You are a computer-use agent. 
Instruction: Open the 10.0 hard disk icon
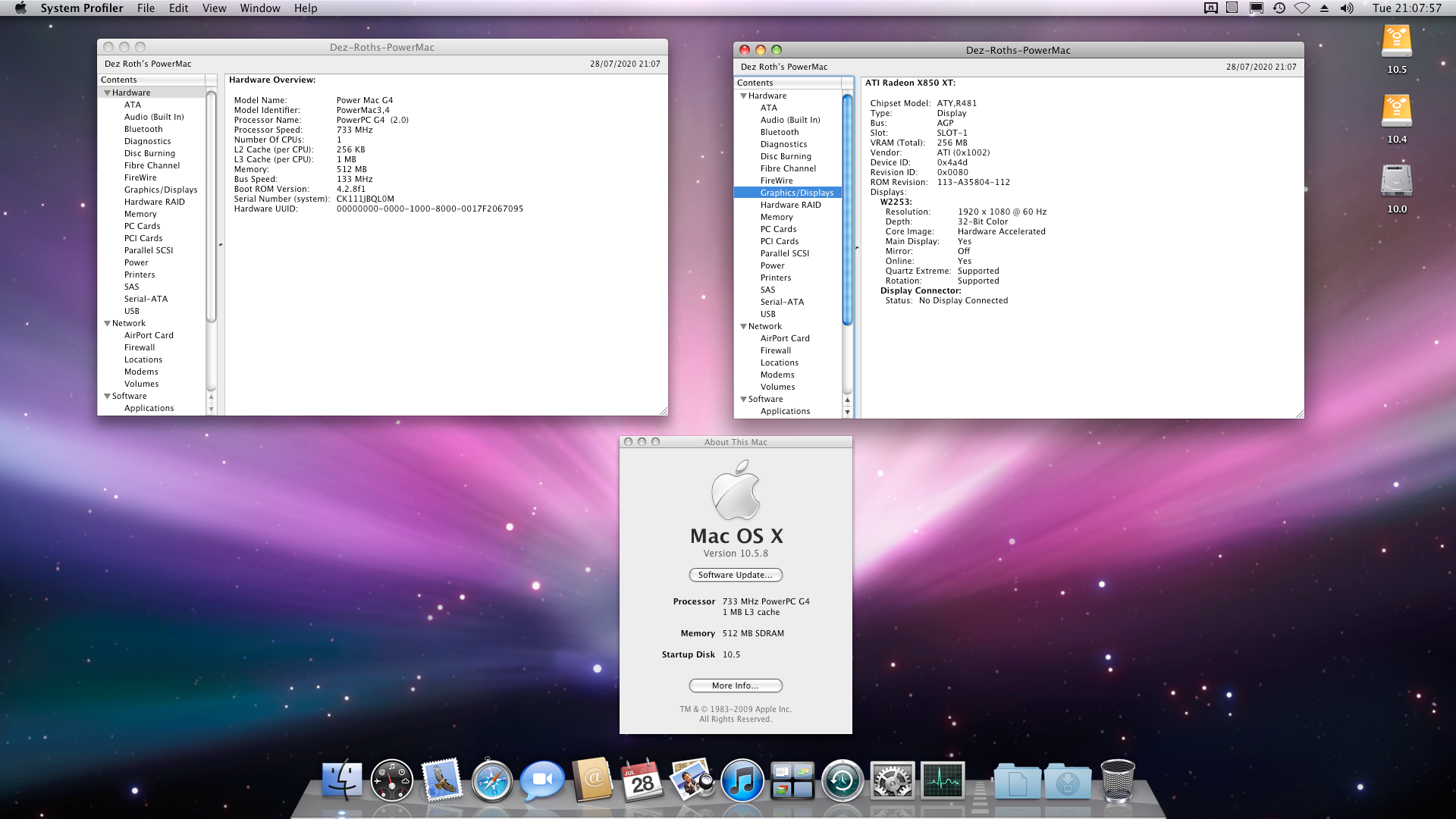[1396, 182]
